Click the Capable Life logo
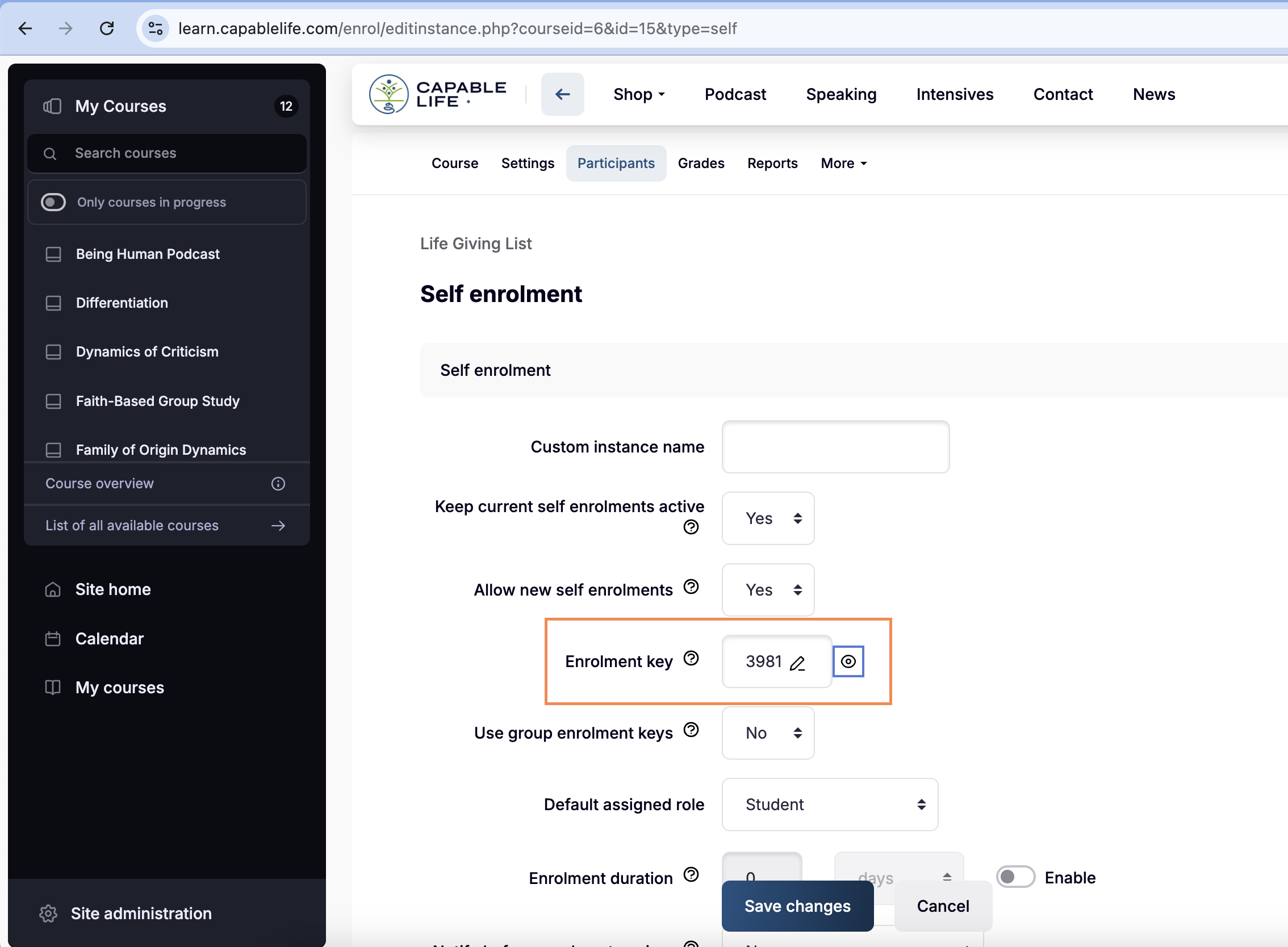 click(437, 94)
